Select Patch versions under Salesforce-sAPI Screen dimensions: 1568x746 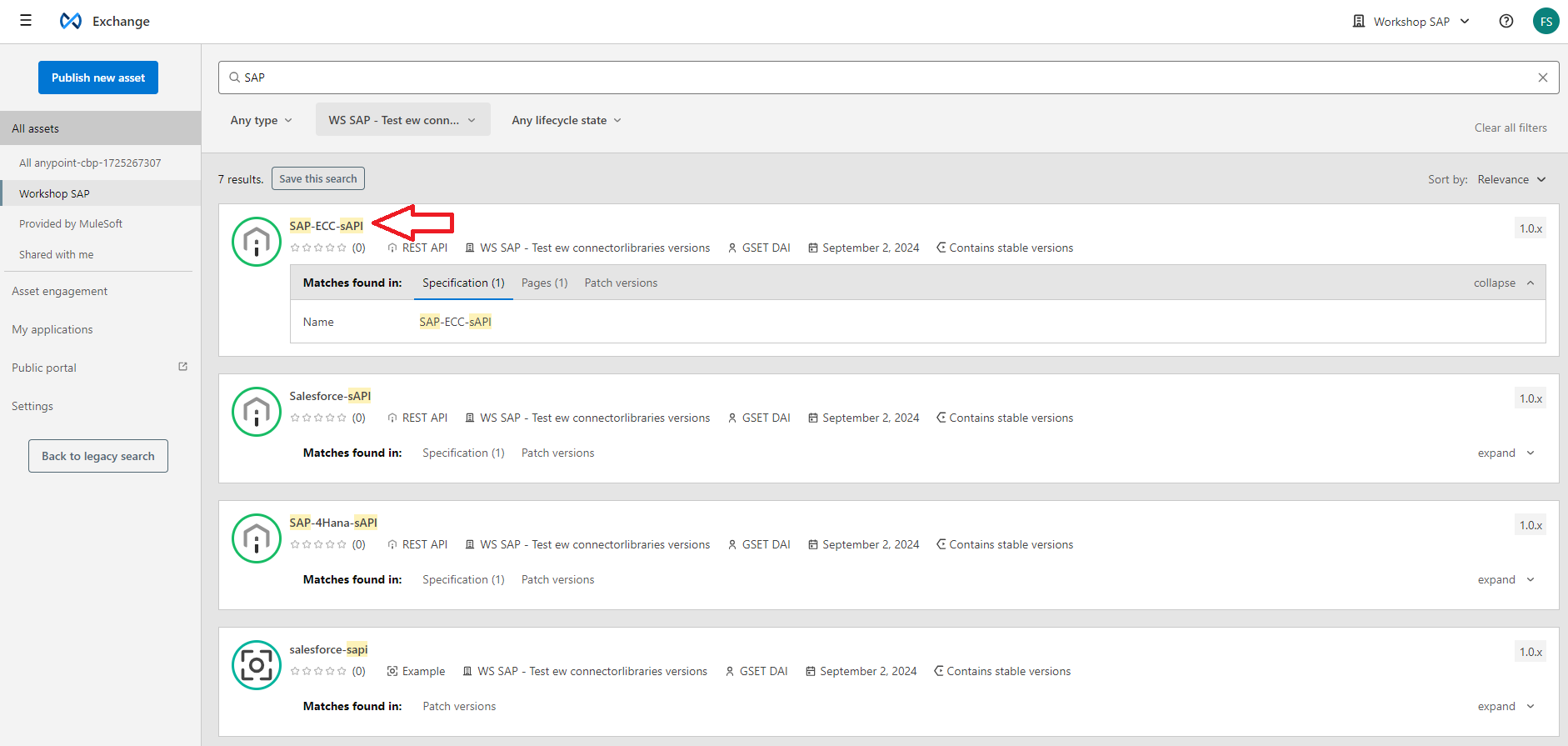pos(557,453)
